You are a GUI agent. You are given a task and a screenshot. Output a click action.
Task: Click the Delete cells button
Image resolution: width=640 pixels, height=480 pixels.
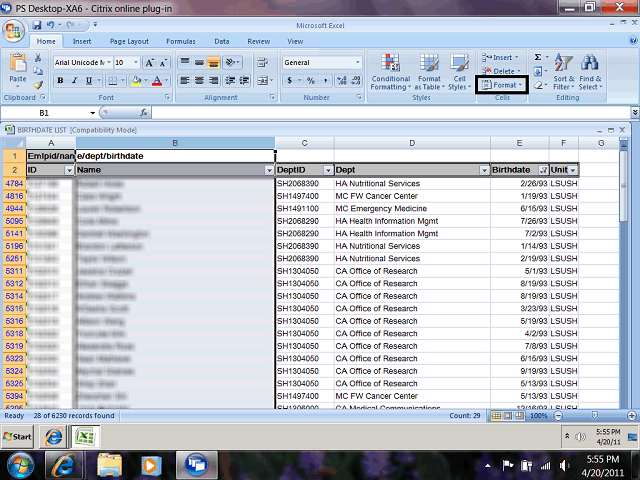501,71
